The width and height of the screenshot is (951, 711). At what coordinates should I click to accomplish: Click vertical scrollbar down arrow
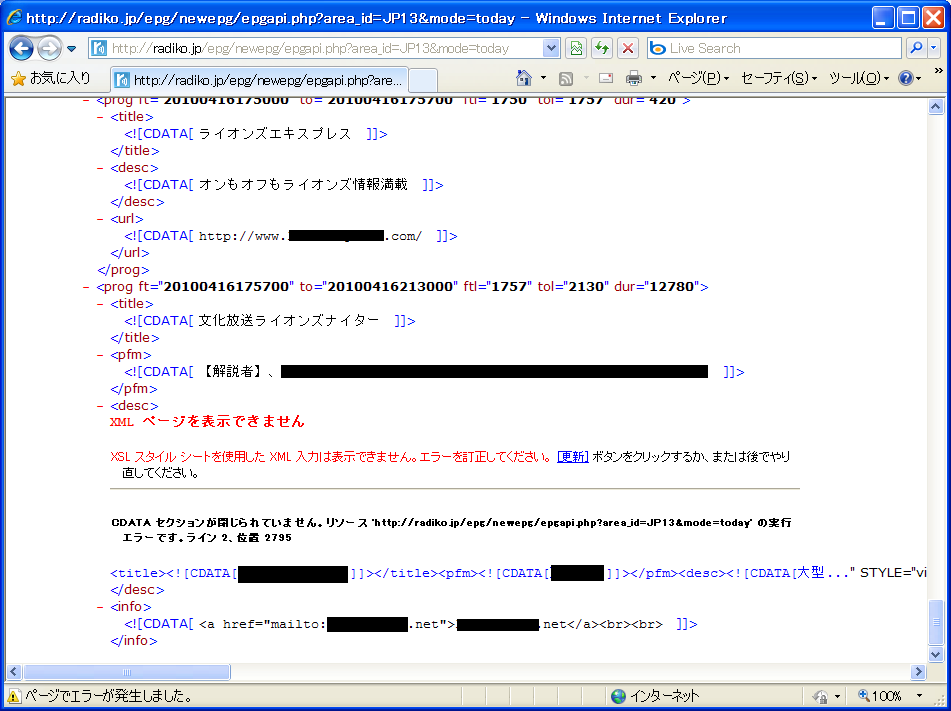pyautogui.click(x=935, y=654)
